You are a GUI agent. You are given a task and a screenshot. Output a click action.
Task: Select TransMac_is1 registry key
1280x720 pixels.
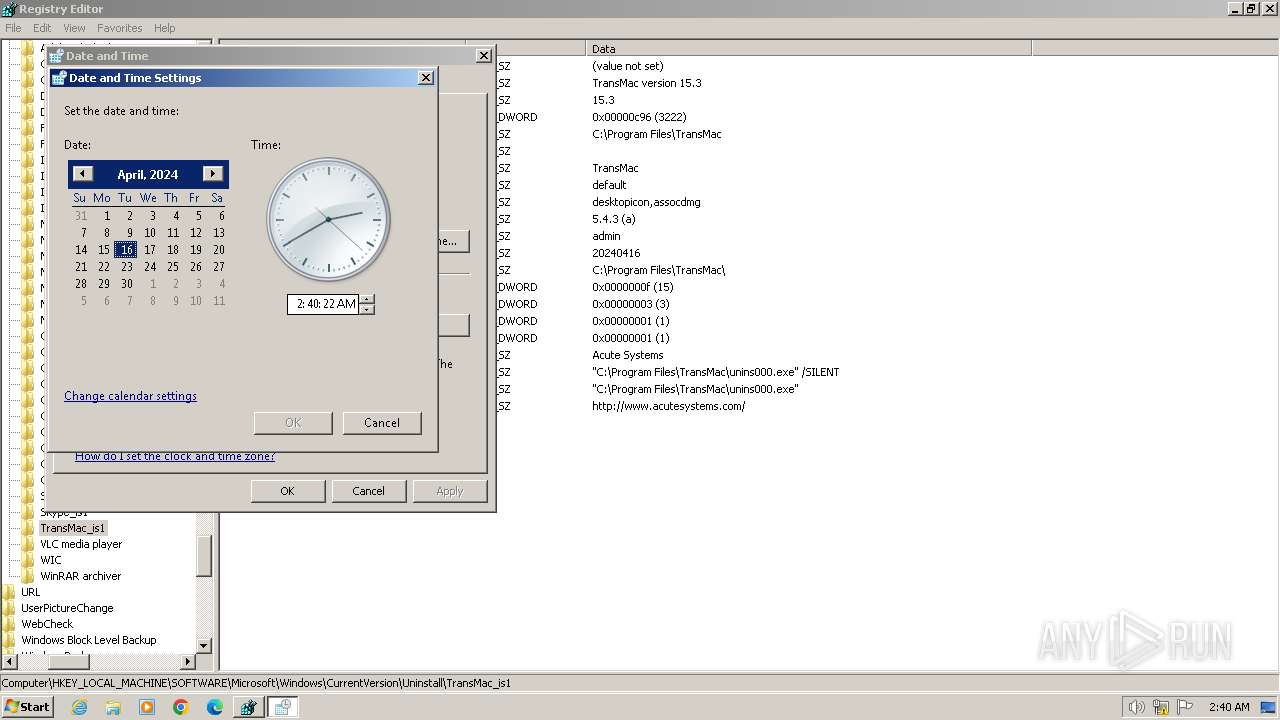pyautogui.click(x=72, y=528)
